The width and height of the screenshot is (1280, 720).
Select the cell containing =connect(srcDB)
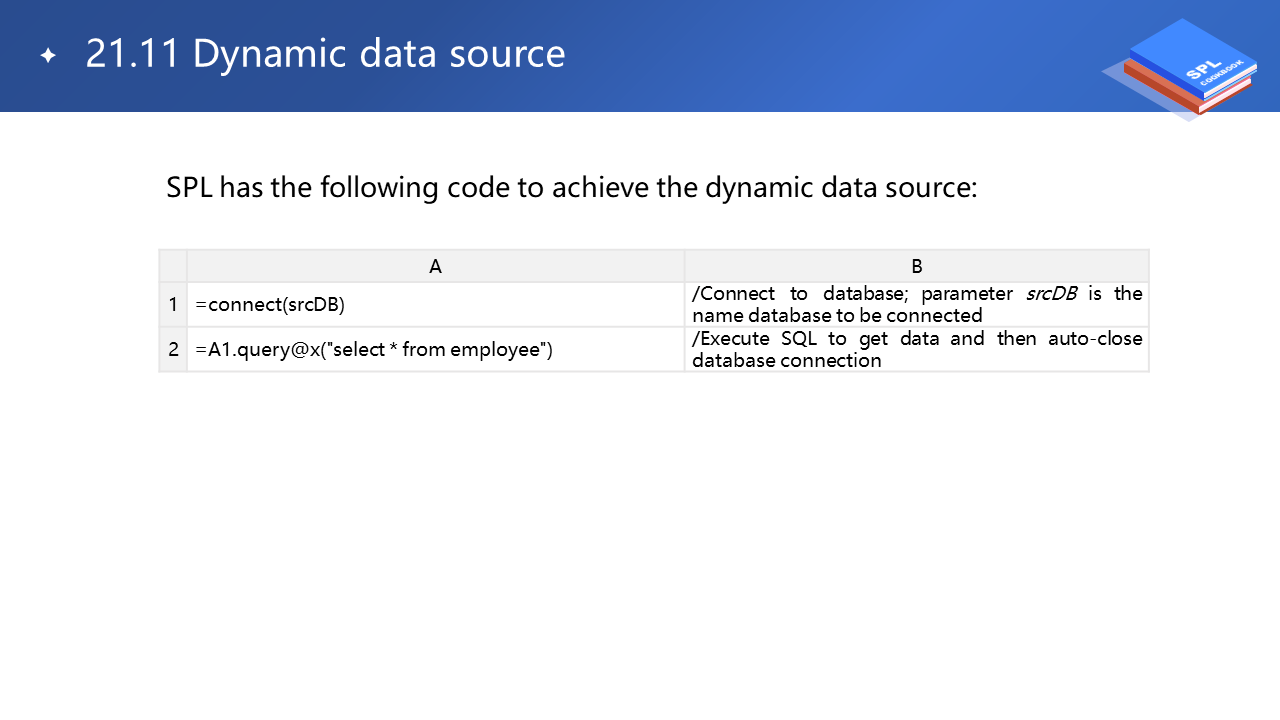[x=435, y=305]
